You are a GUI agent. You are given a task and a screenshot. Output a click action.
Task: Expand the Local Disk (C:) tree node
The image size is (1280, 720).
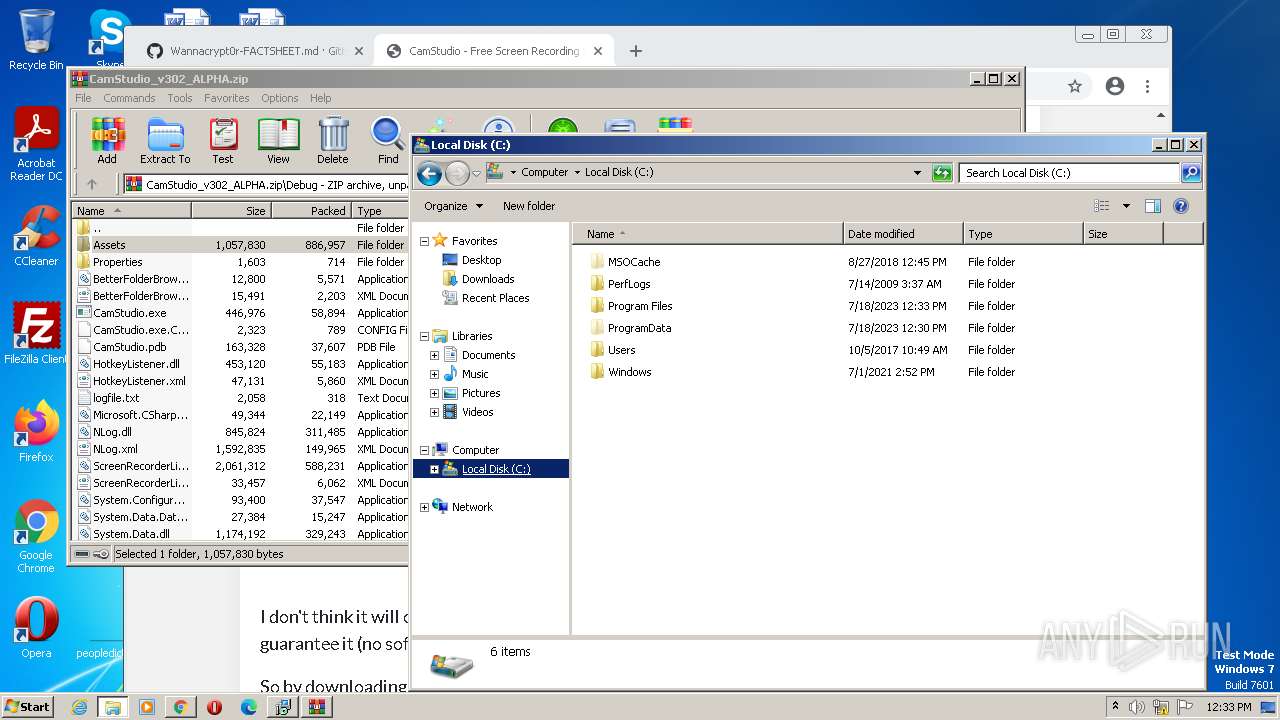click(x=434, y=469)
